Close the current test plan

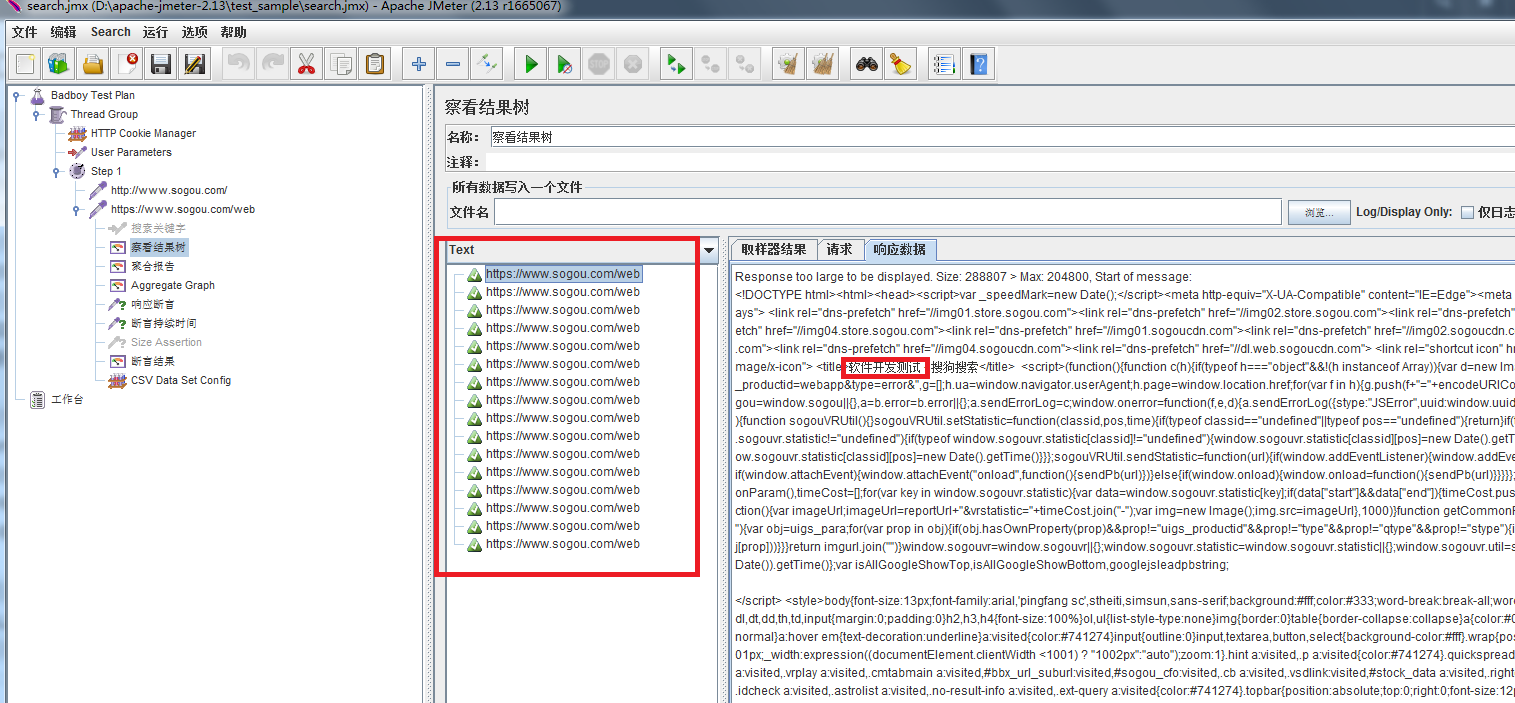pos(127,65)
